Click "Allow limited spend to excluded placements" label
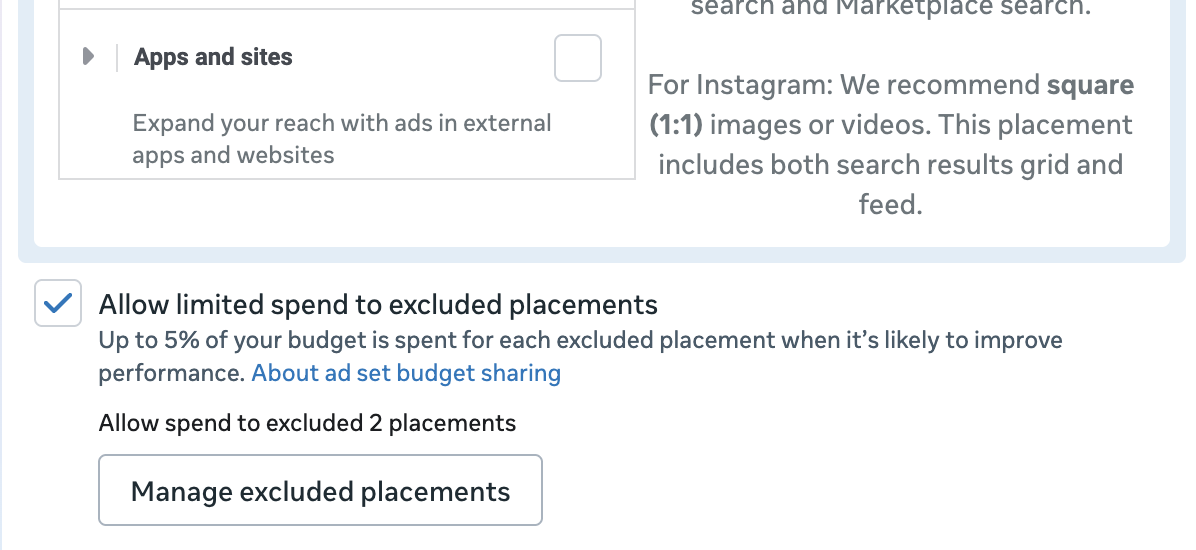 tap(378, 305)
